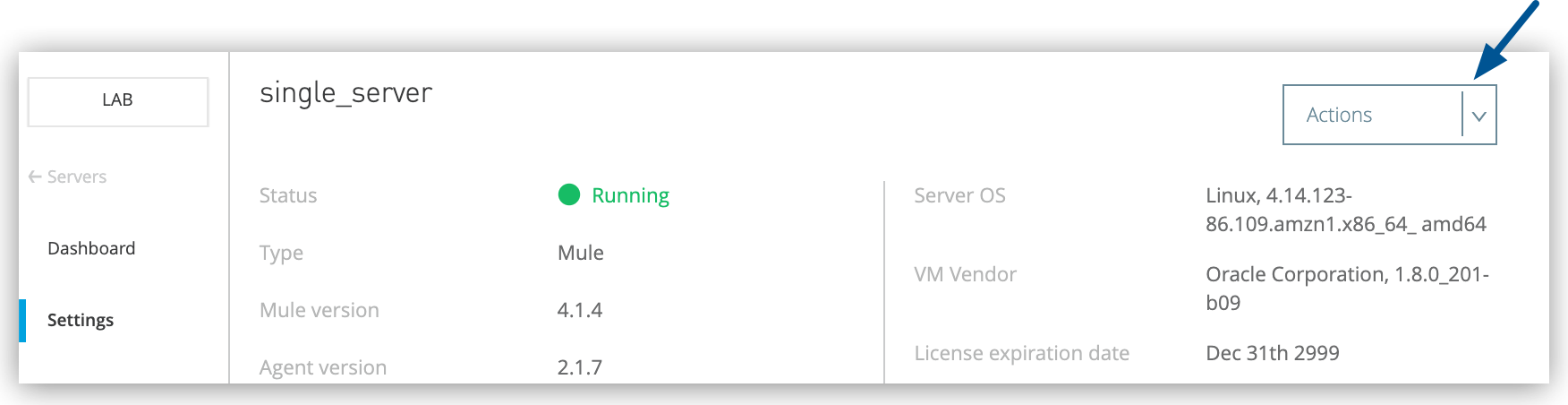Image resolution: width=1568 pixels, height=405 pixels.
Task: Click the License expiration date label
Action: (1021, 353)
